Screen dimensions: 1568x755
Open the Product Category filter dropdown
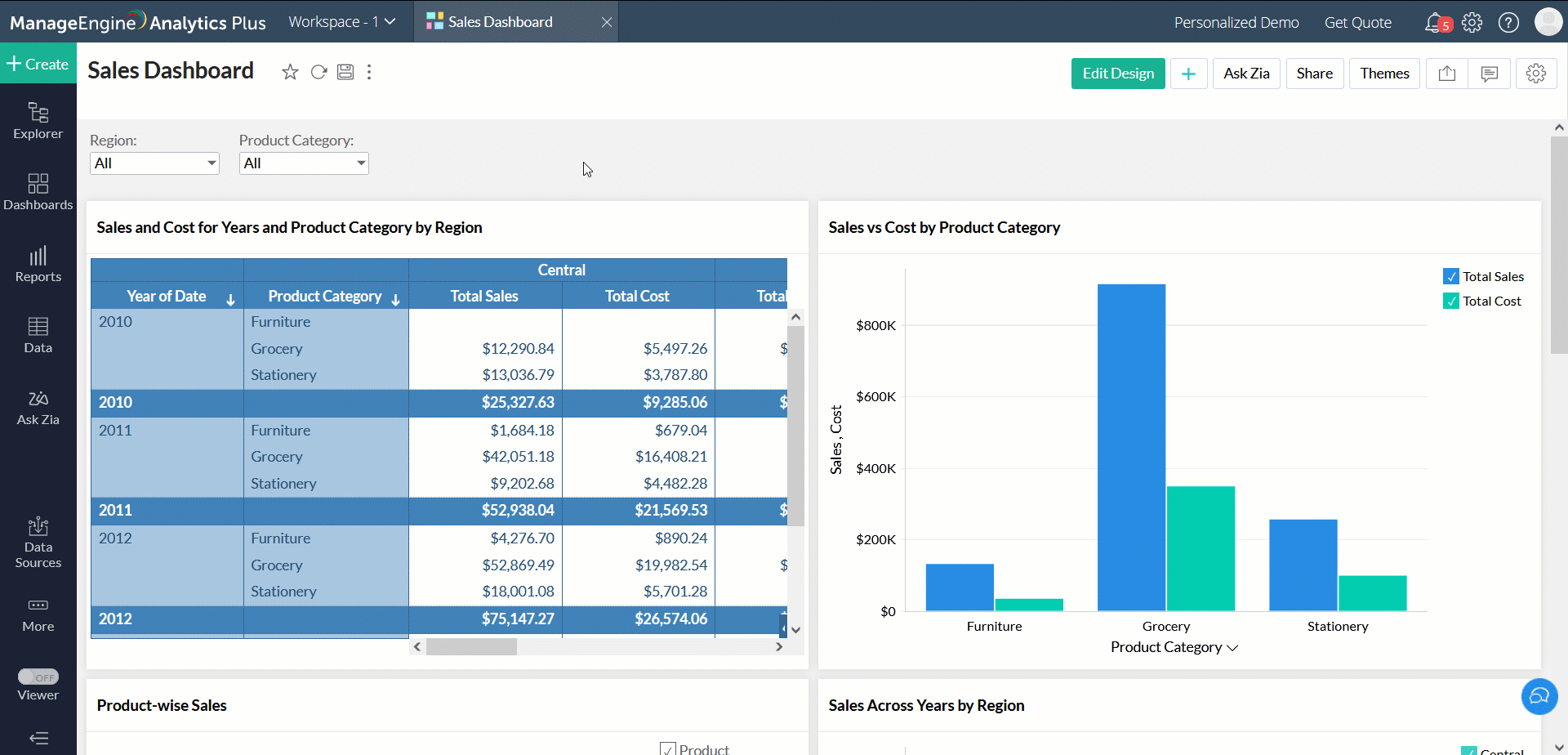[x=303, y=163]
